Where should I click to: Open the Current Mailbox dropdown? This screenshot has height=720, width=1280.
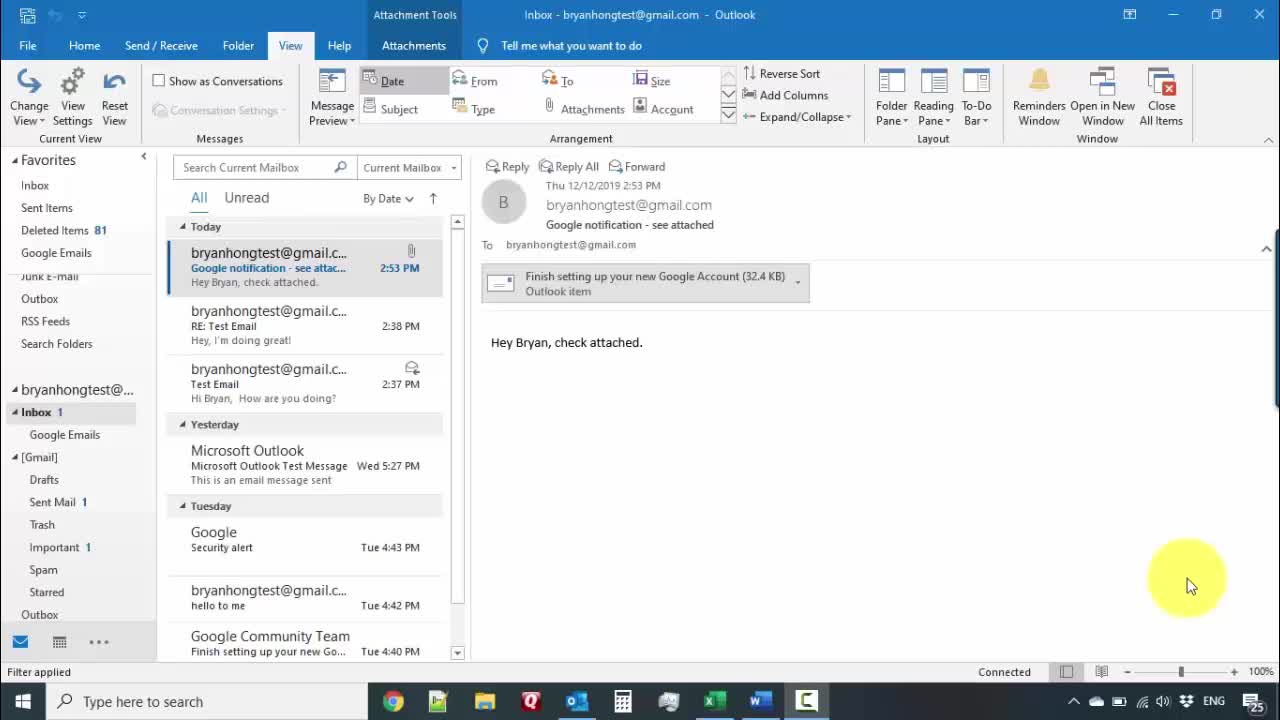point(409,168)
